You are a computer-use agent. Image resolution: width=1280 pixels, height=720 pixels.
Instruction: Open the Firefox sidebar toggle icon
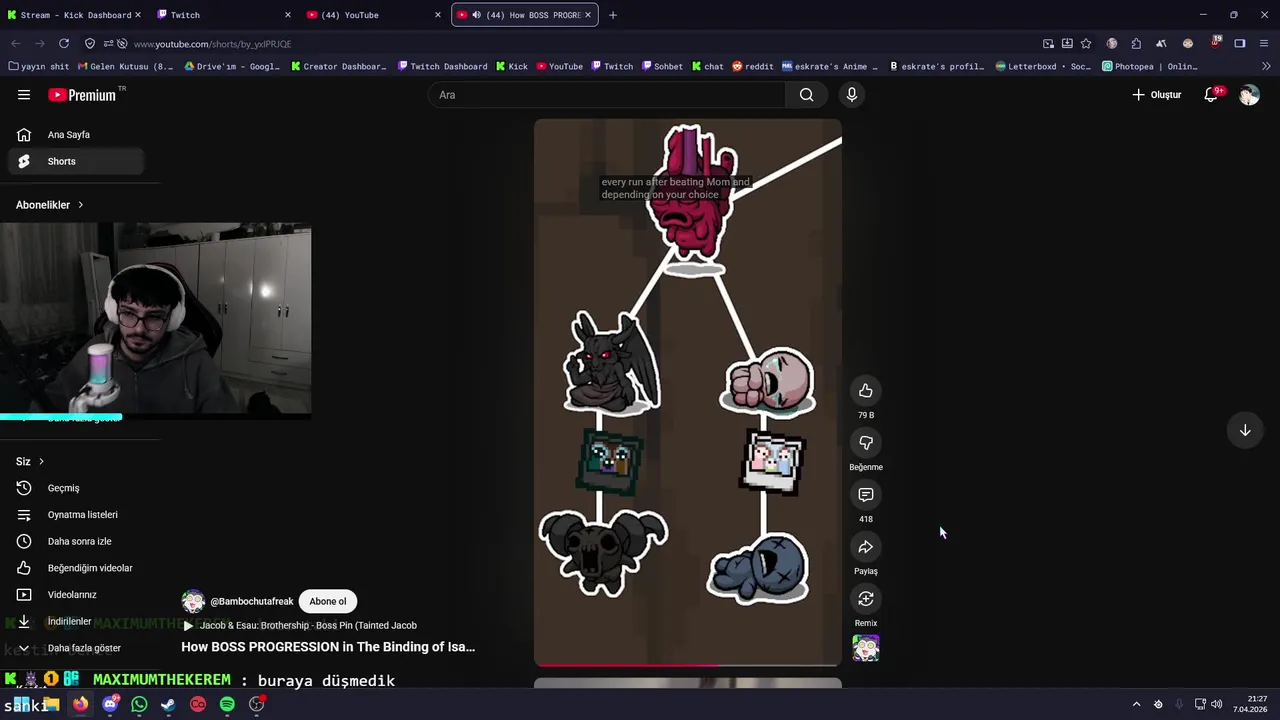[x=1240, y=44]
